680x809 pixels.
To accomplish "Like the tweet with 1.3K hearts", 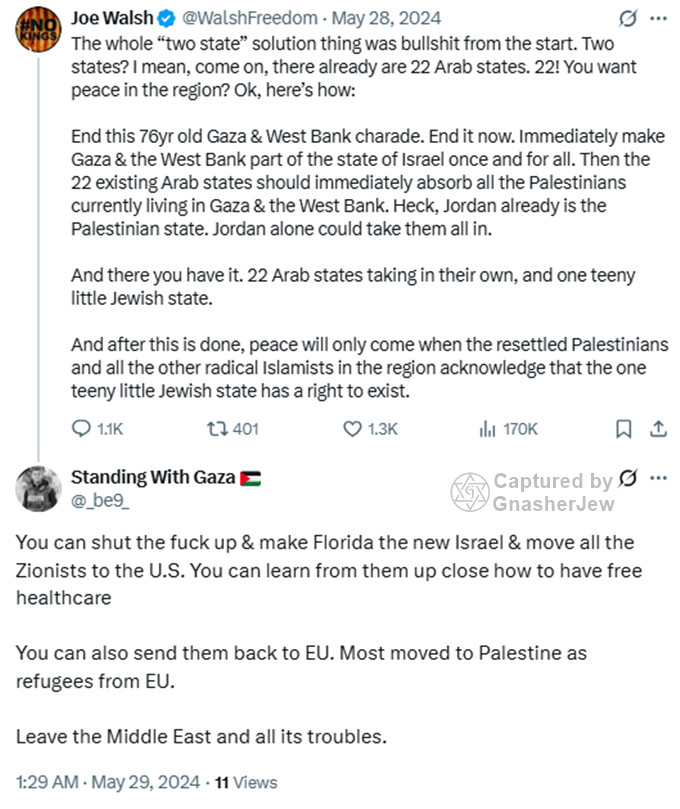I will point(352,428).
